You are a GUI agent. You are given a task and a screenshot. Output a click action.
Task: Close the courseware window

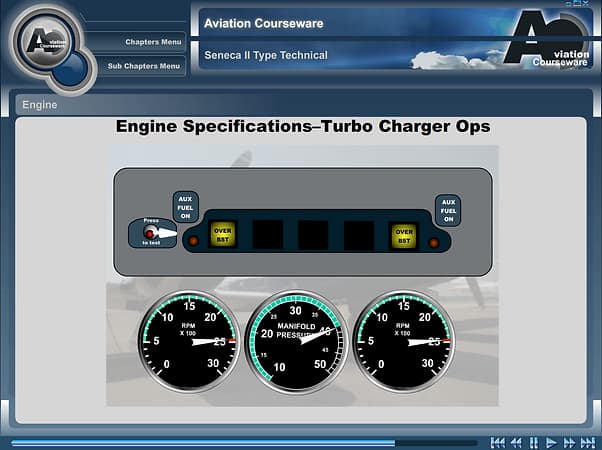[586, 3]
